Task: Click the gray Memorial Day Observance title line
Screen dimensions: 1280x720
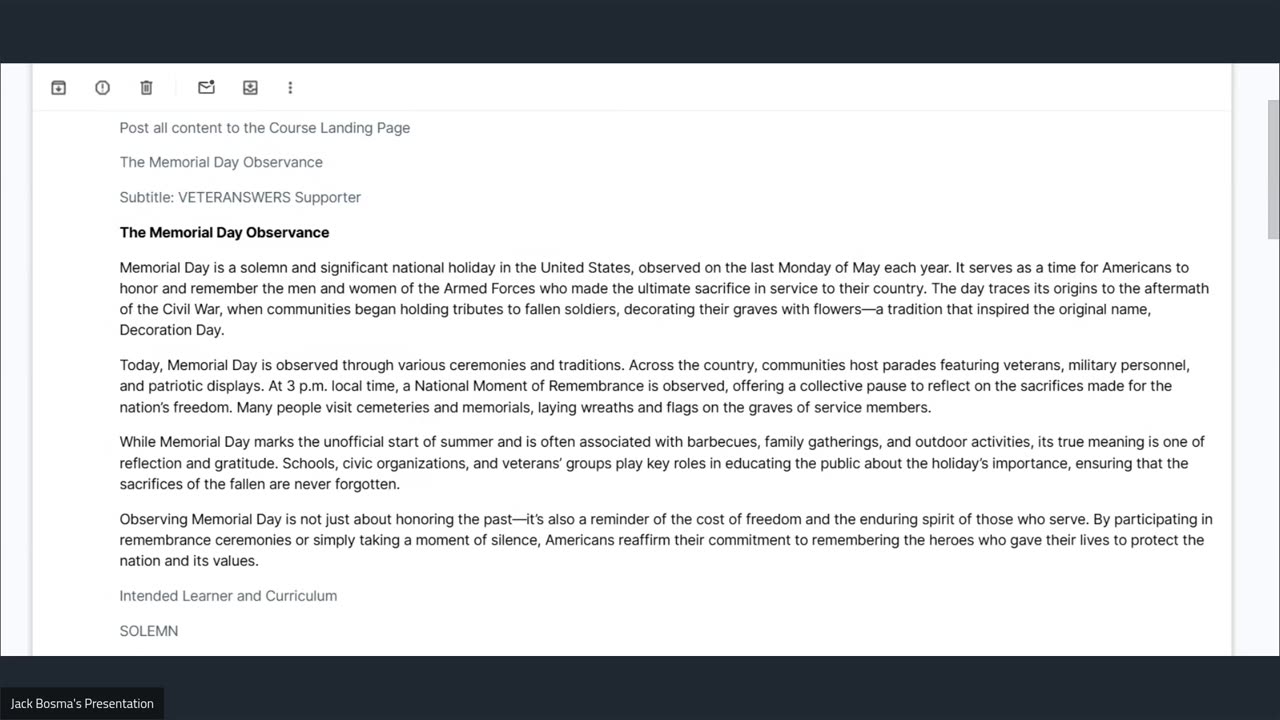Action: tap(221, 162)
